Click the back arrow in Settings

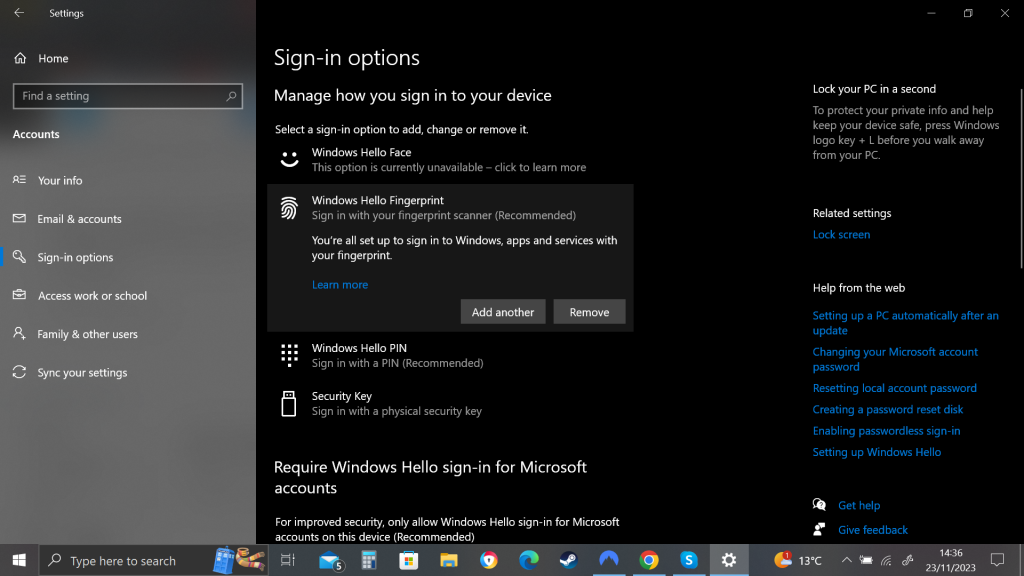tap(19, 14)
